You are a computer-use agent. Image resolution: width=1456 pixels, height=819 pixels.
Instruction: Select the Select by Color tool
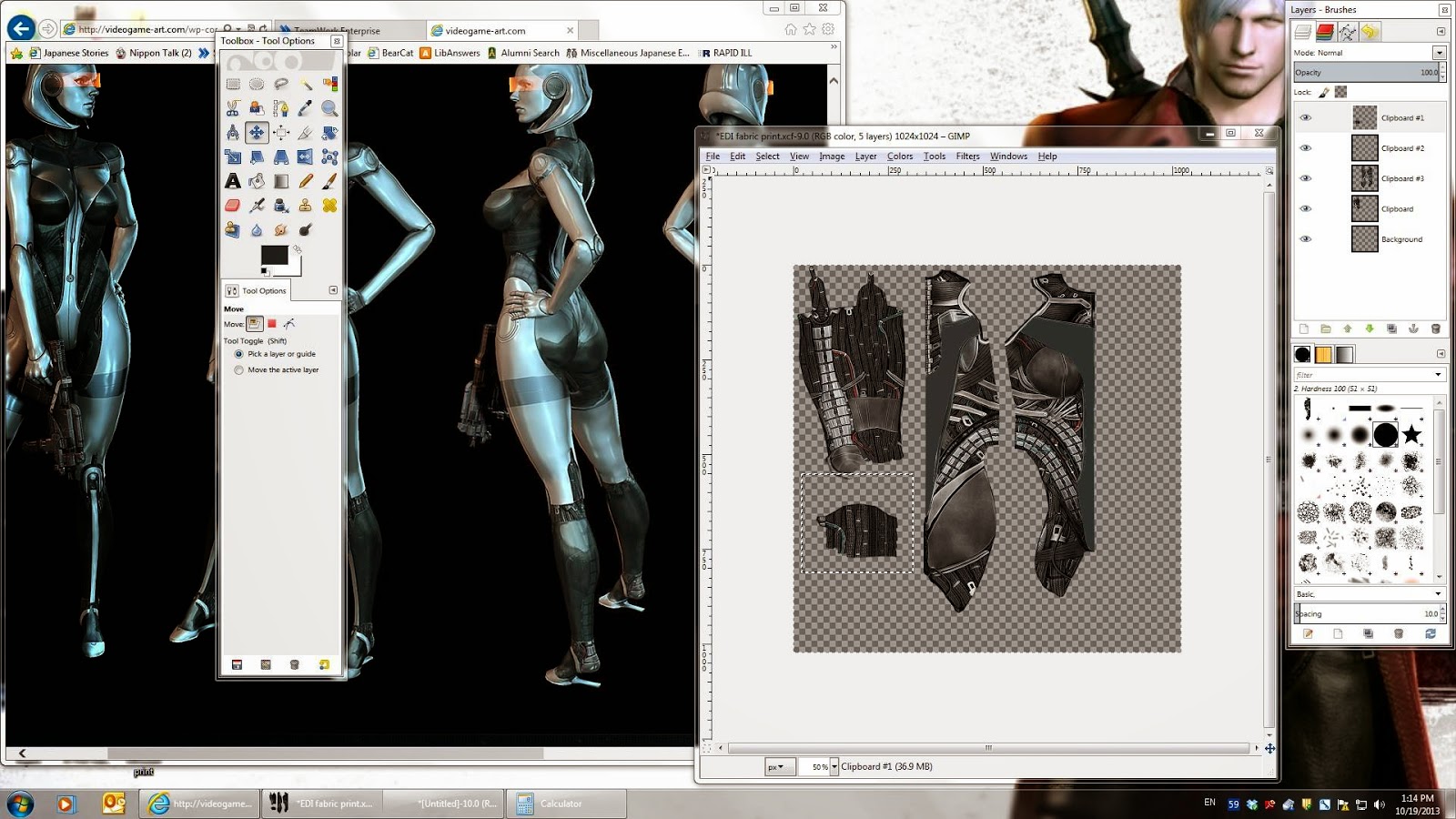coord(329,84)
